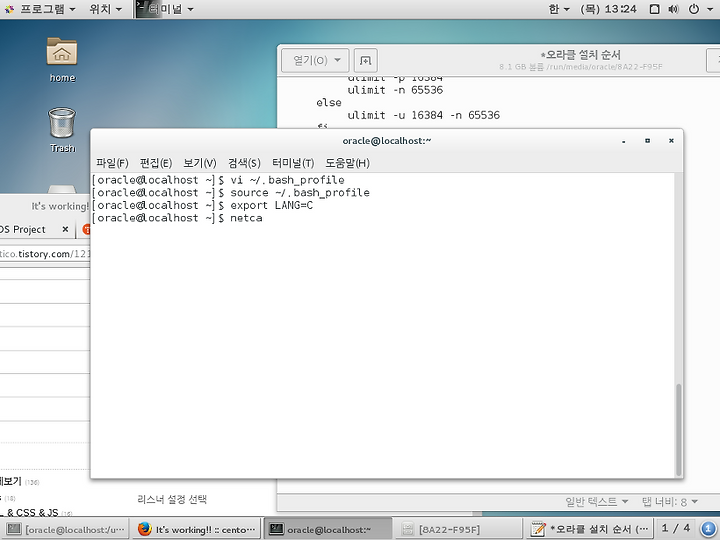Open the 한 input method menu
Screen dimensions: 720x540
tap(559, 9)
